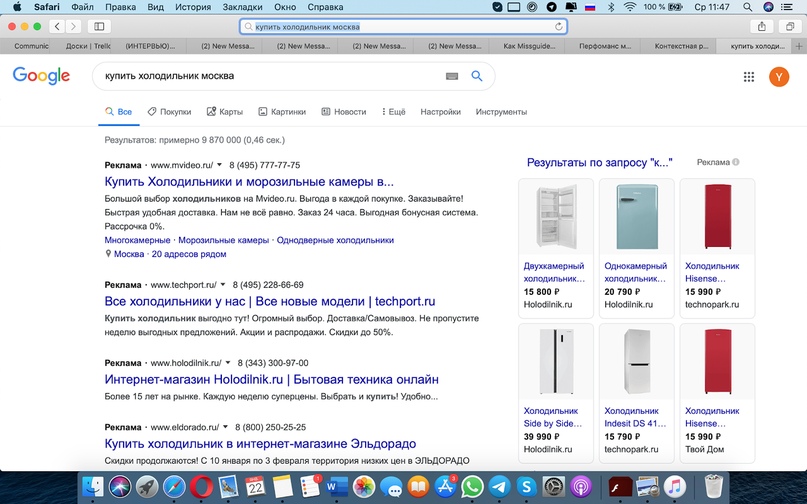The height and width of the screenshot is (504, 807).
Task: Expand dropdown arrow next to www.eldorado.ru
Action: tap(225, 427)
